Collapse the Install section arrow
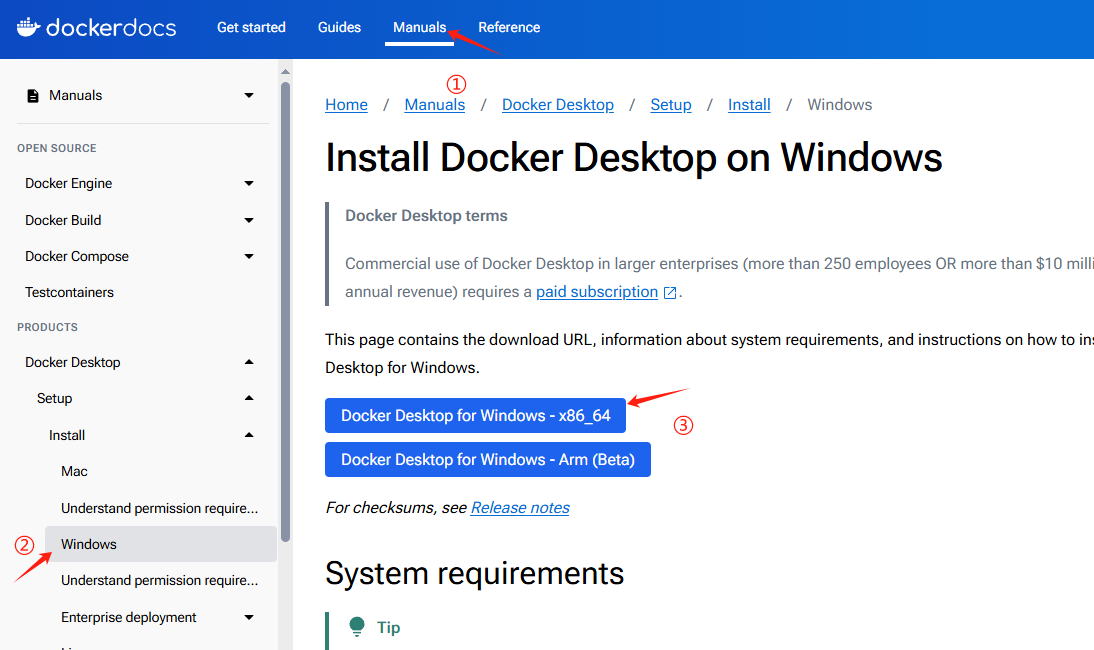 click(249, 435)
